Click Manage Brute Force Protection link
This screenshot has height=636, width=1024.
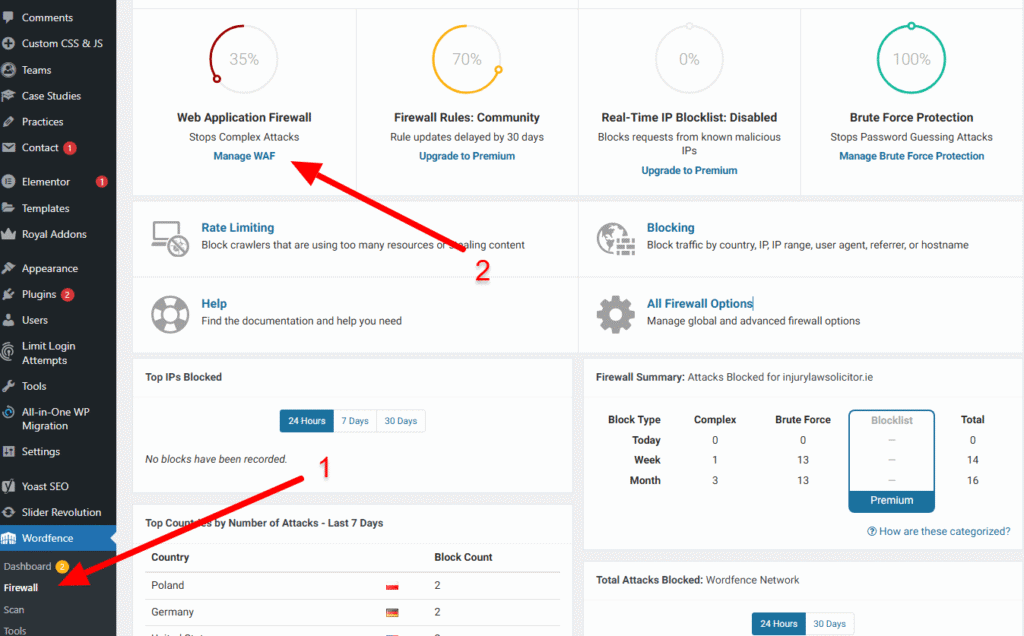[x=911, y=156]
